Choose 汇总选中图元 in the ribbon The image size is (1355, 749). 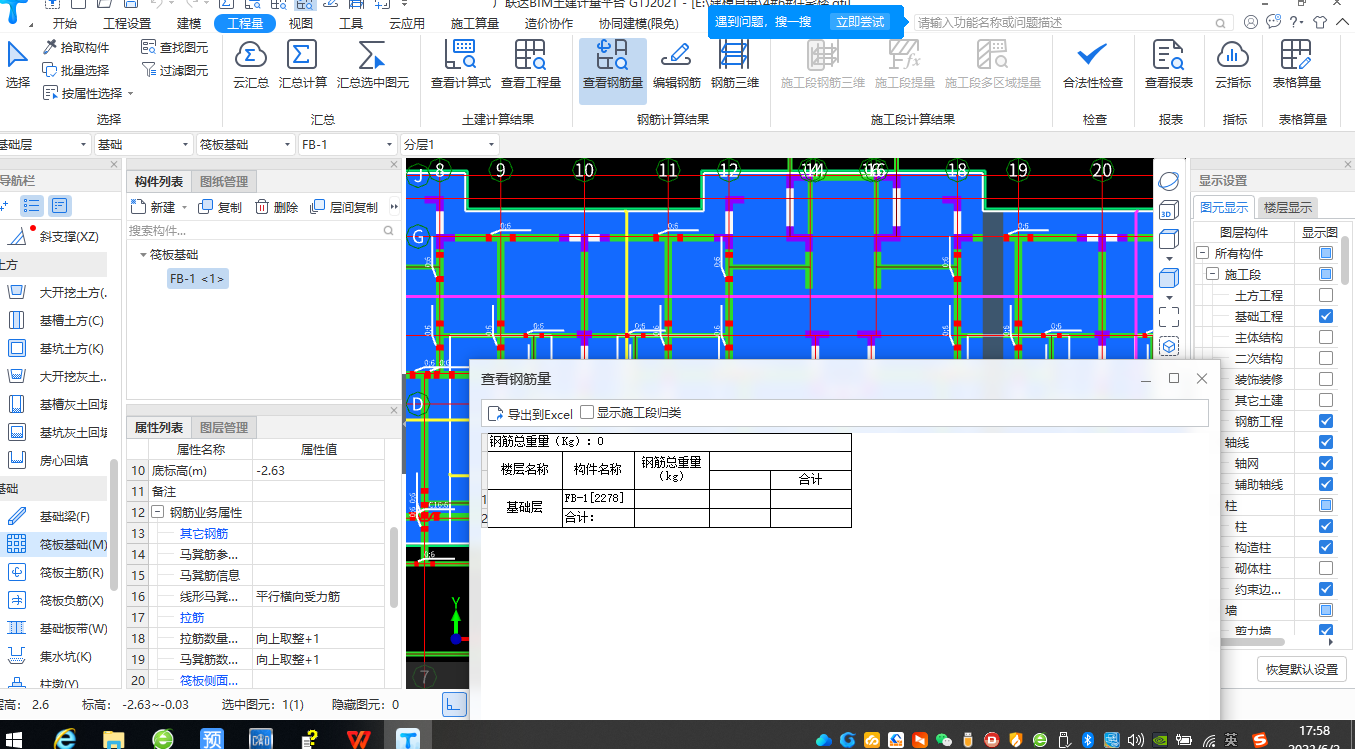(x=373, y=65)
